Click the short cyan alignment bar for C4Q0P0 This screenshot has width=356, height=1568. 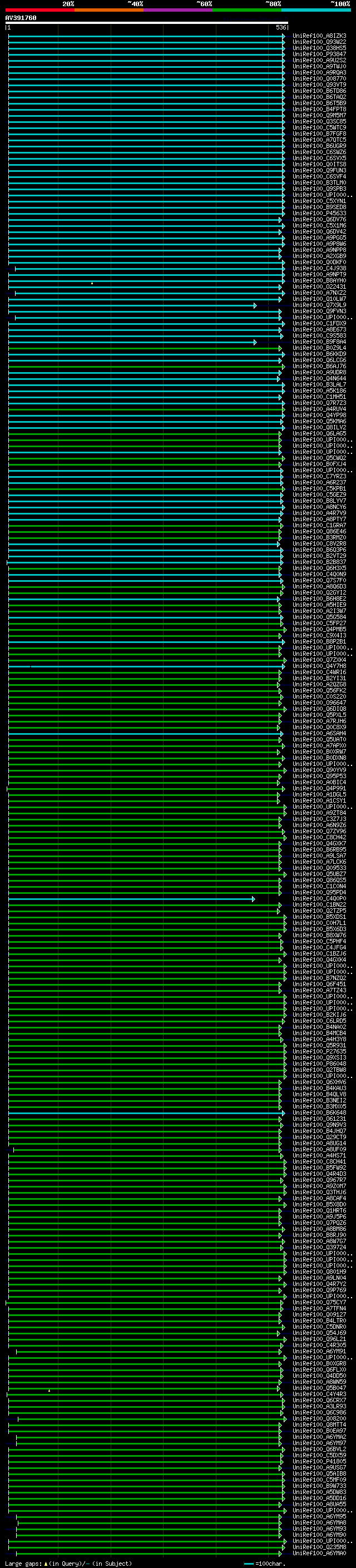click(132, 899)
